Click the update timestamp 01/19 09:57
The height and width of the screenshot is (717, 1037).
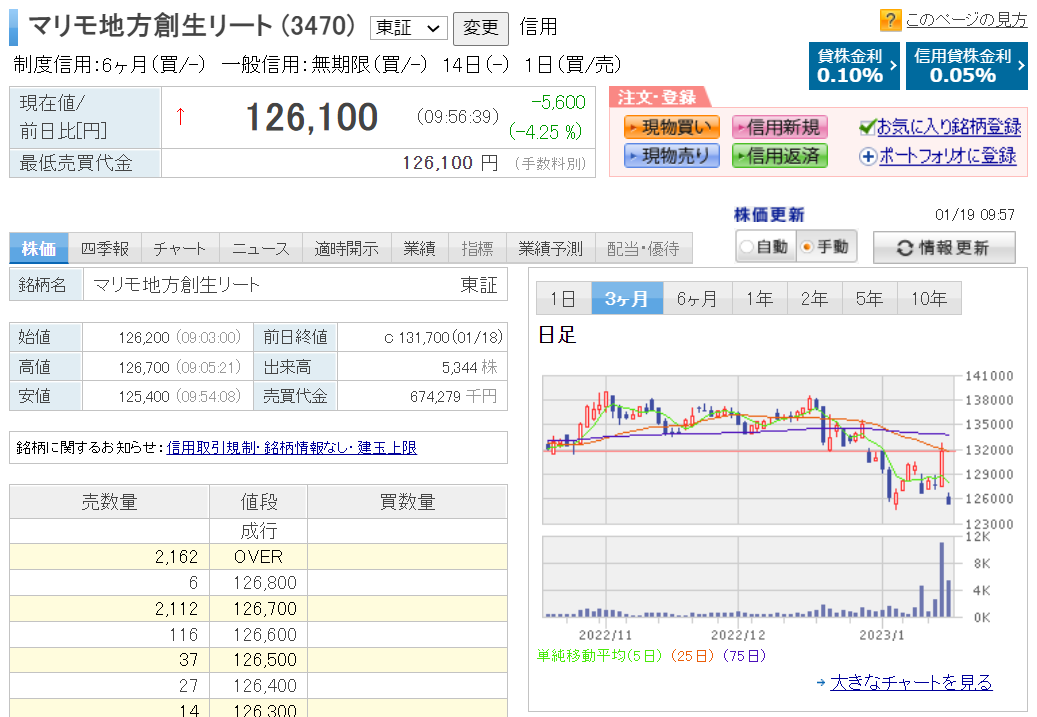(x=975, y=214)
